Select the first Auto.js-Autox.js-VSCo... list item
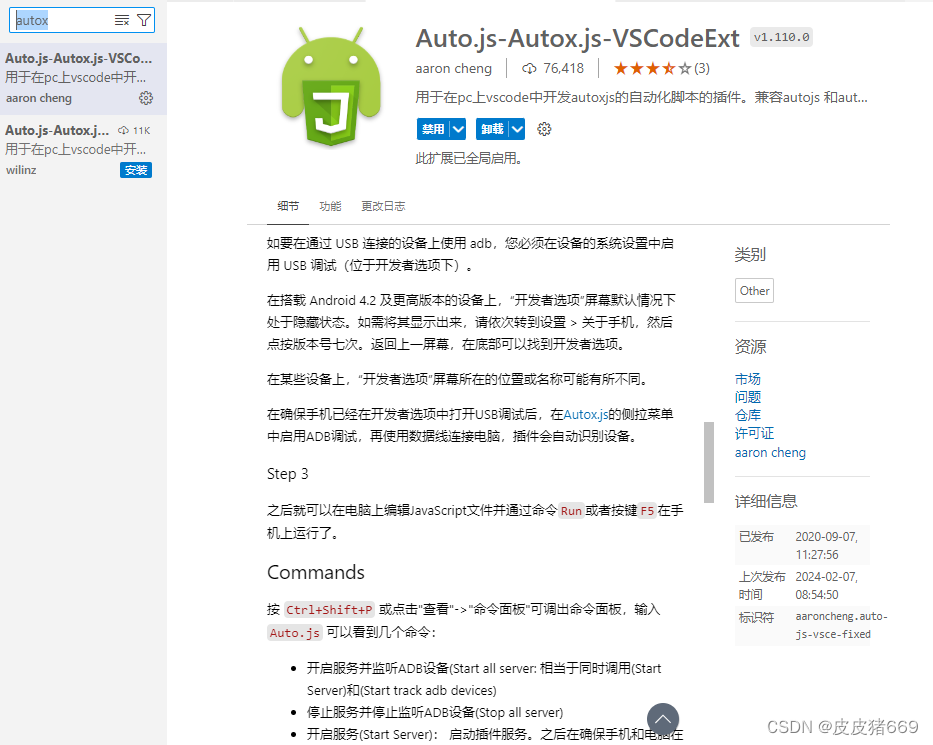Image resolution: width=933 pixels, height=745 pixels. 83,79
